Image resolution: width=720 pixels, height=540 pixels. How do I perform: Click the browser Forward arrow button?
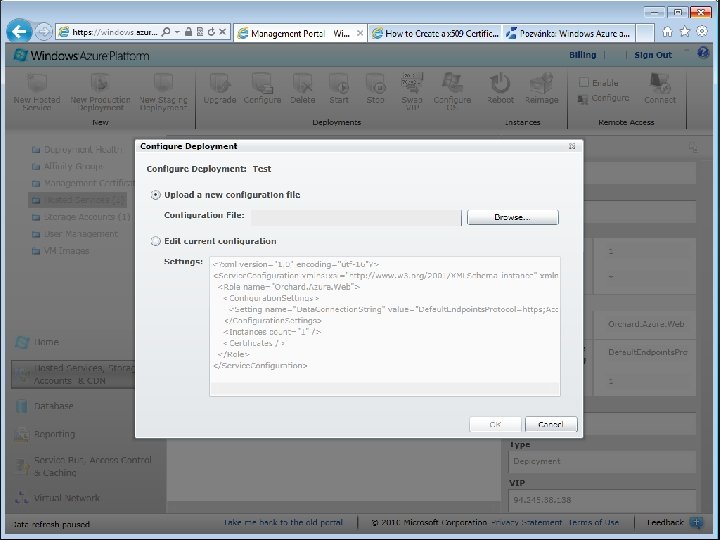click(x=43, y=32)
